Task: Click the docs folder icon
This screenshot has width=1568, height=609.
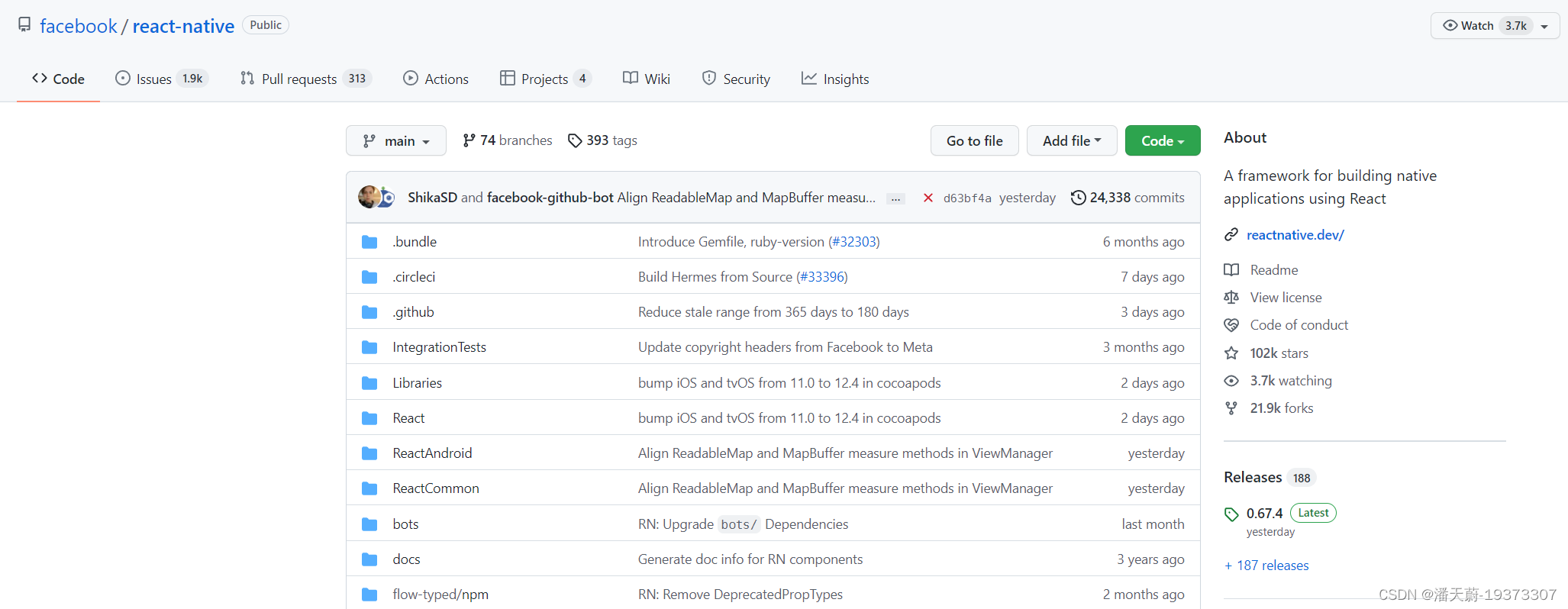Action: click(369, 559)
